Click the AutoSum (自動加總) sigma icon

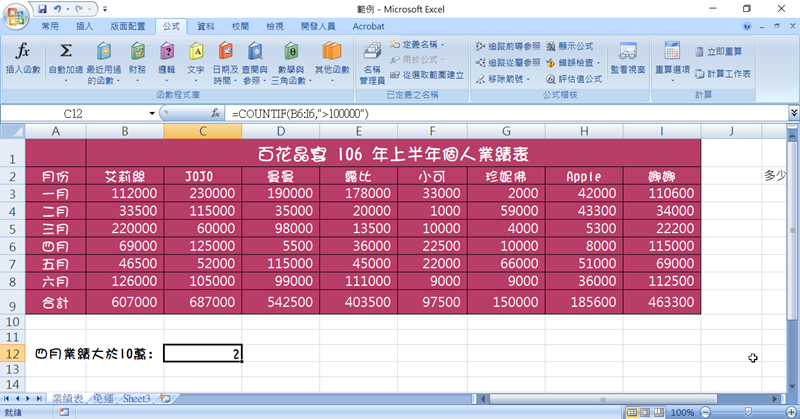[66, 51]
